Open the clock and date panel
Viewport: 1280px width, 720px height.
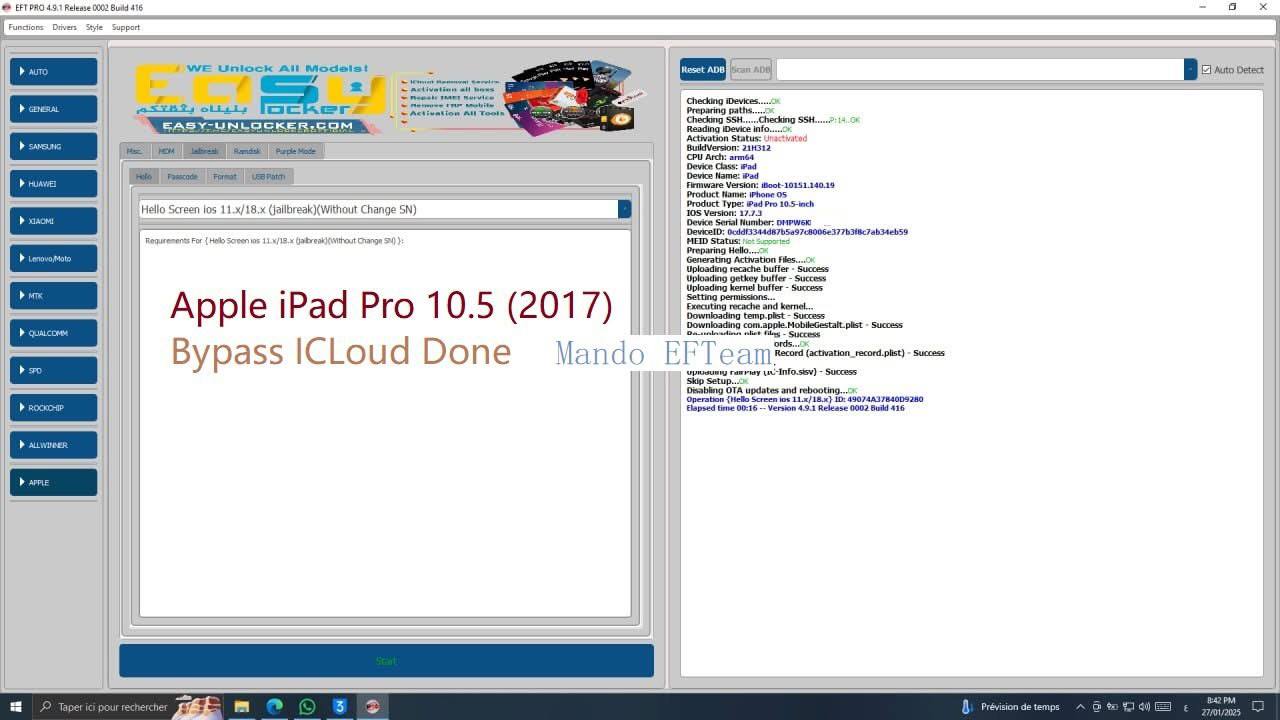[1221, 706]
